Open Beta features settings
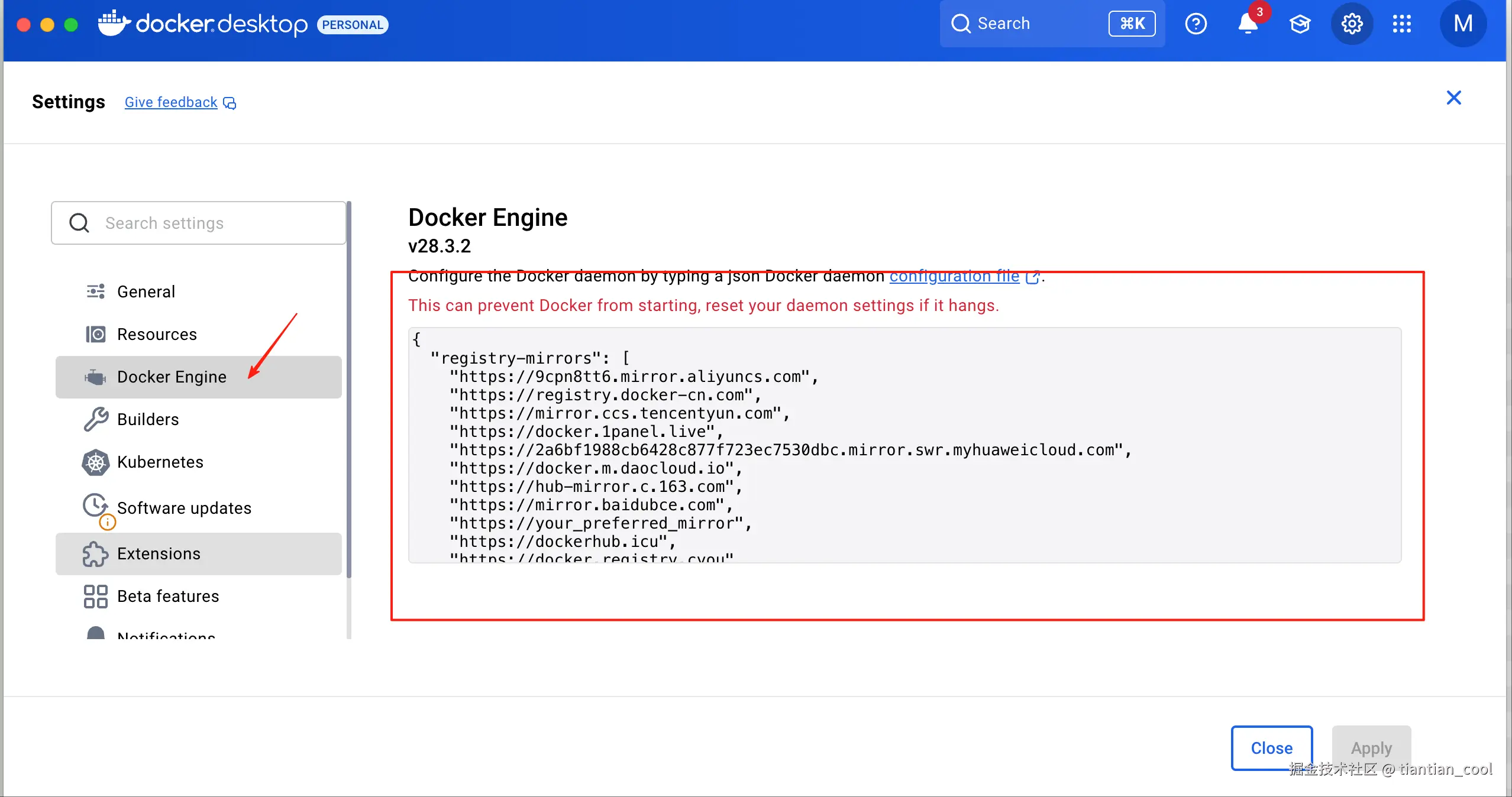 (168, 597)
